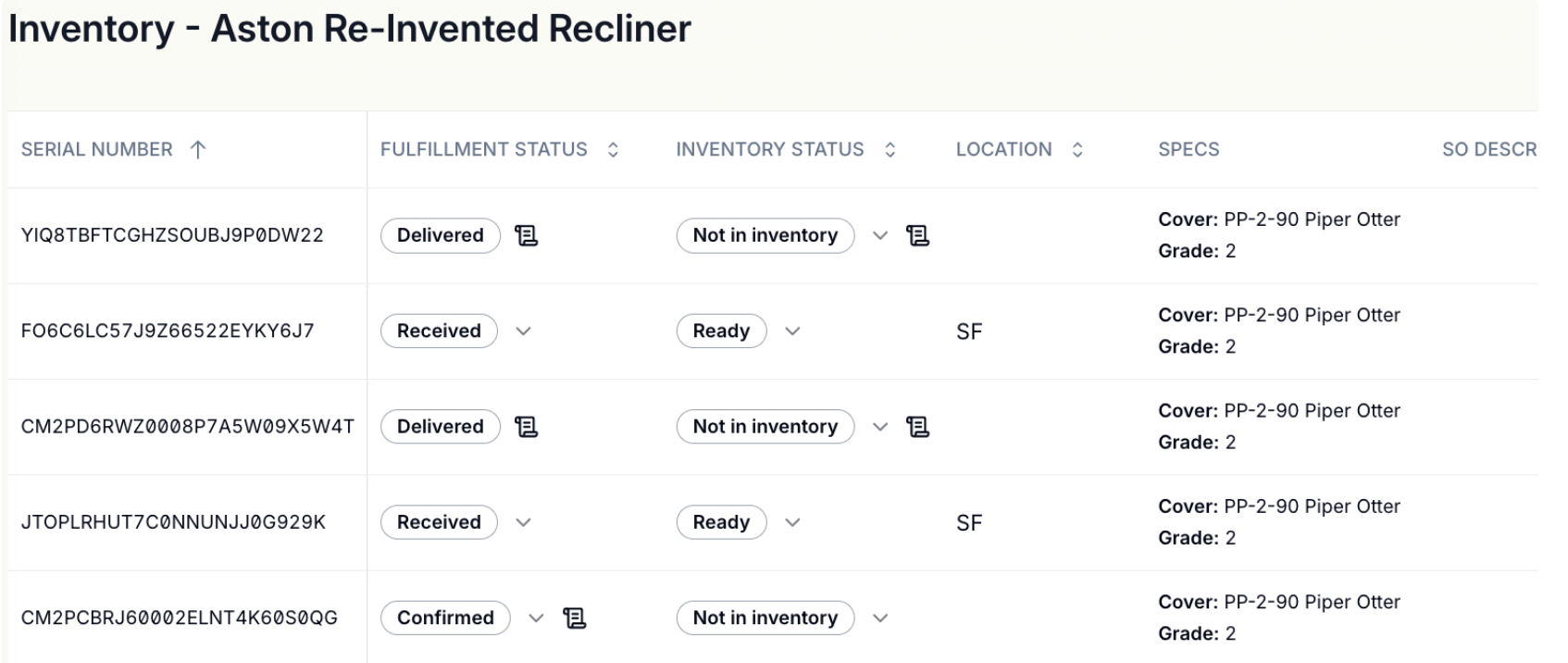1568x663 pixels.
Task: Click Ready badge for JTOPLRHUT7C0NNUNJJ0G929K
Action: tap(721, 522)
